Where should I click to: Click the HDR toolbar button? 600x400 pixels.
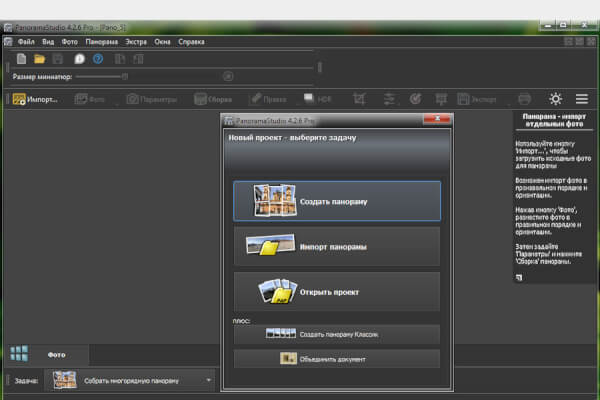click(317, 99)
